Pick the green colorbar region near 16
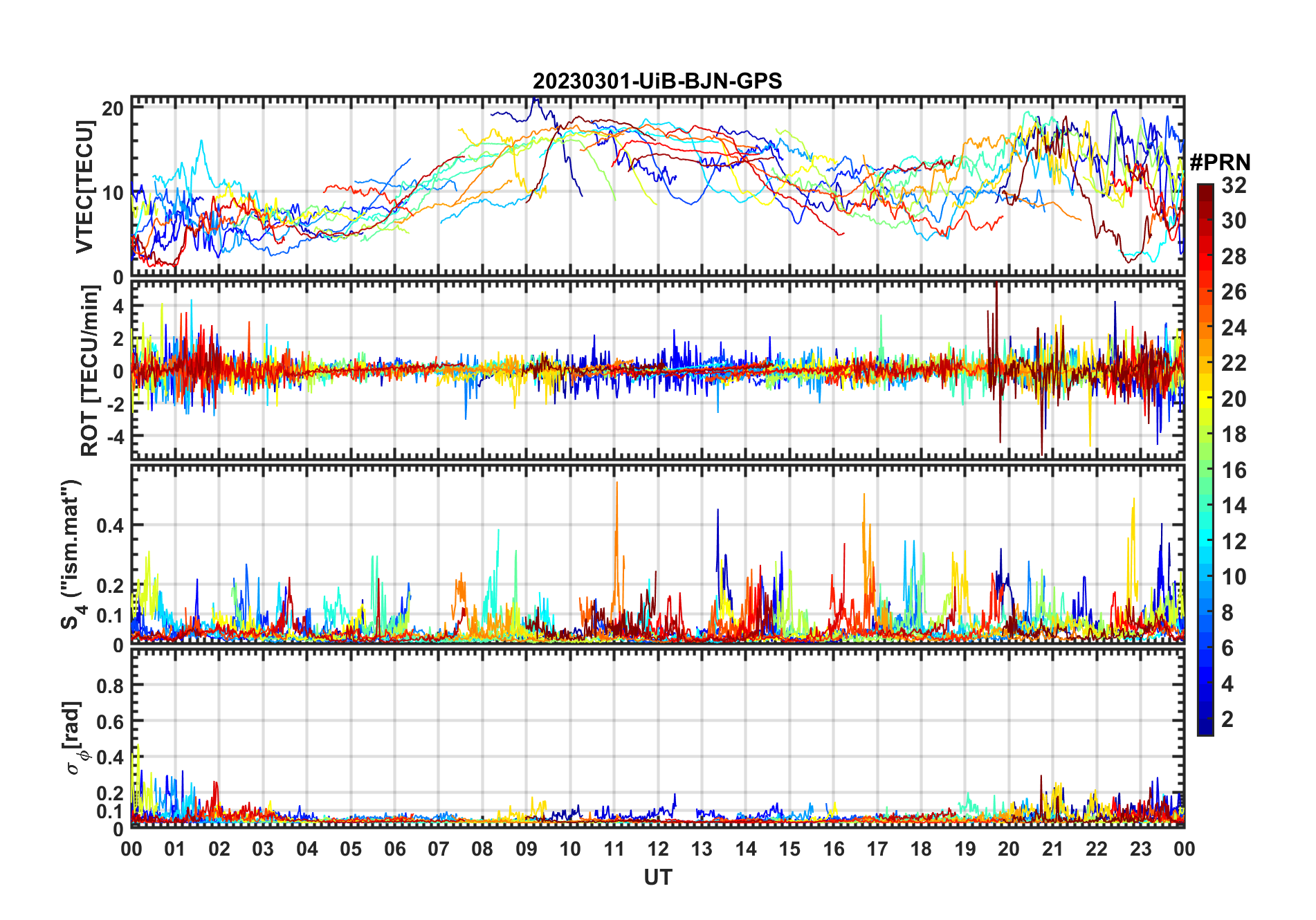Image resolution: width=1316 pixels, height=920 pixels. pyautogui.click(x=1205, y=470)
